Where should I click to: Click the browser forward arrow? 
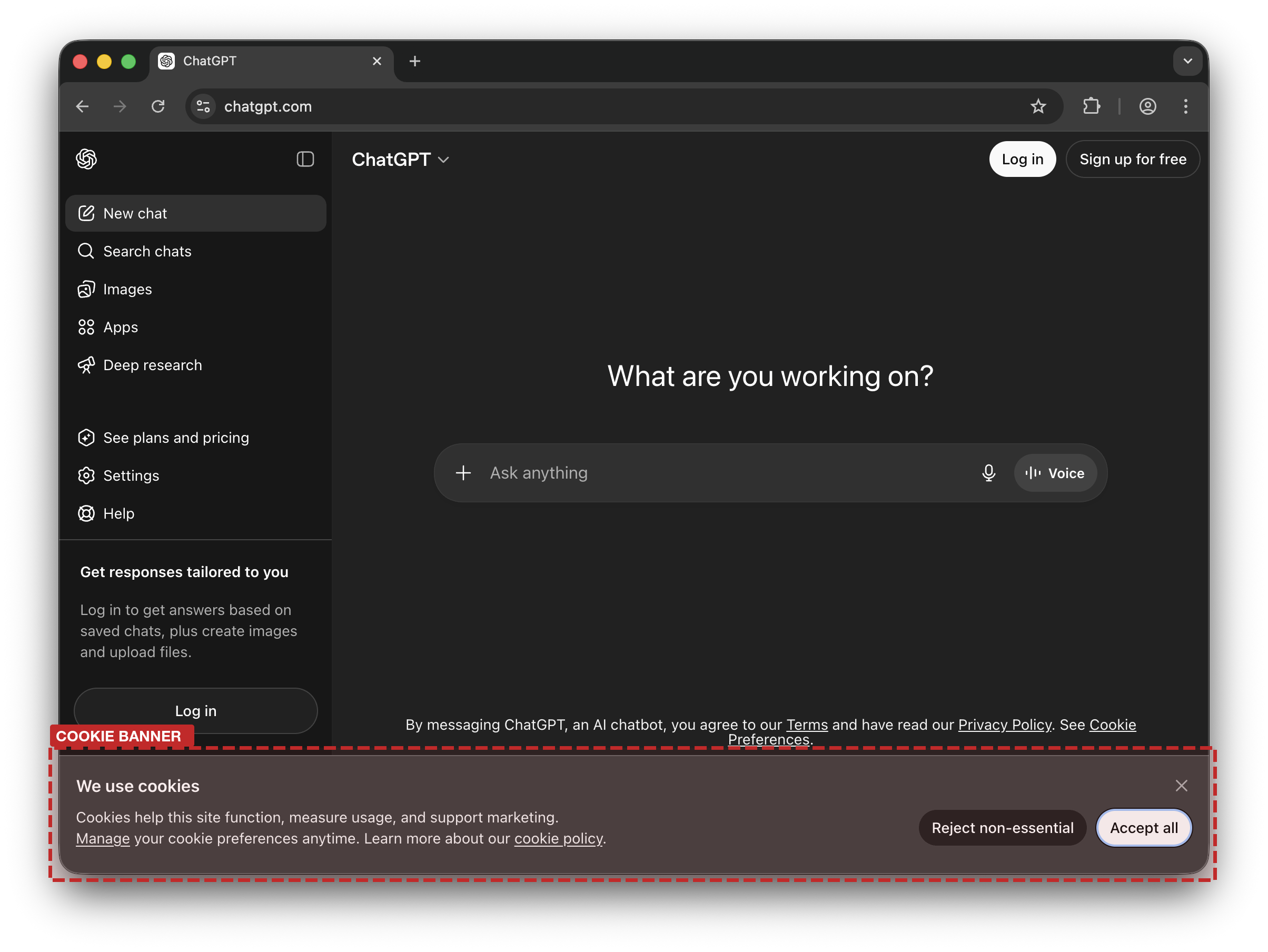click(x=120, y=106)
